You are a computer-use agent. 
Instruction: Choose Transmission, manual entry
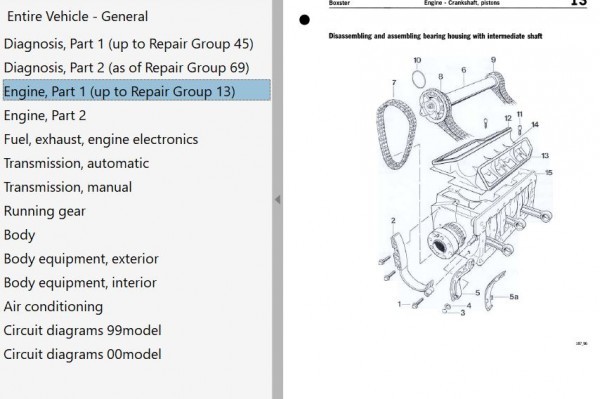[68, 187]
